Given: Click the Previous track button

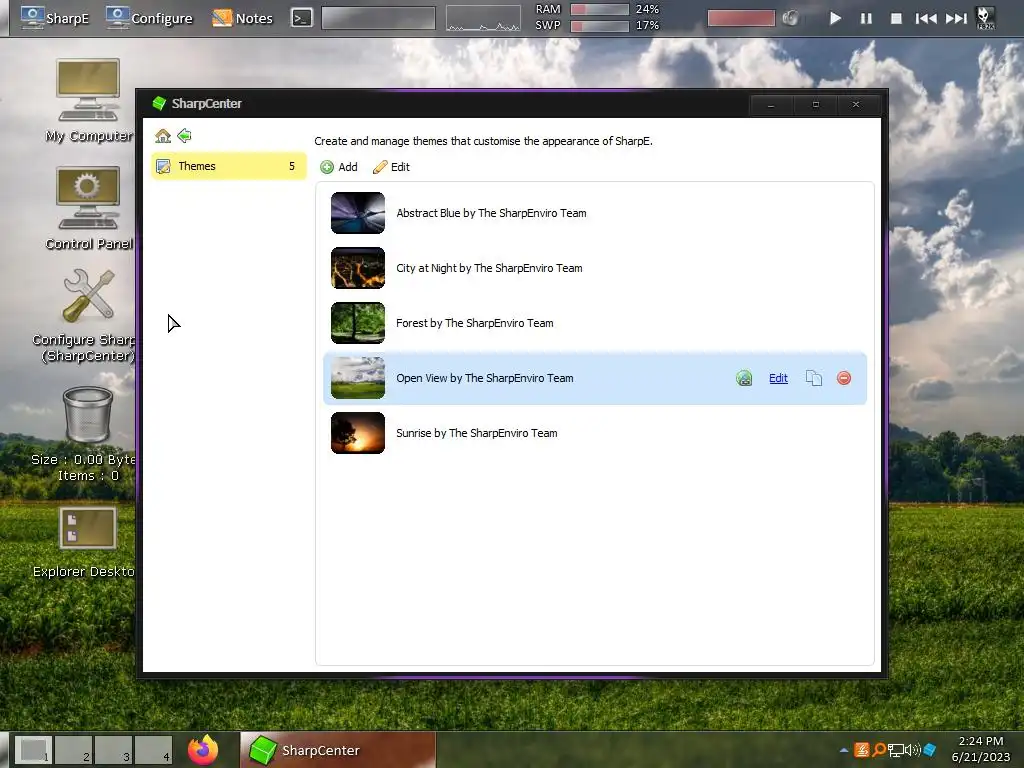Looking at the screenshot, I should (925, 18).
